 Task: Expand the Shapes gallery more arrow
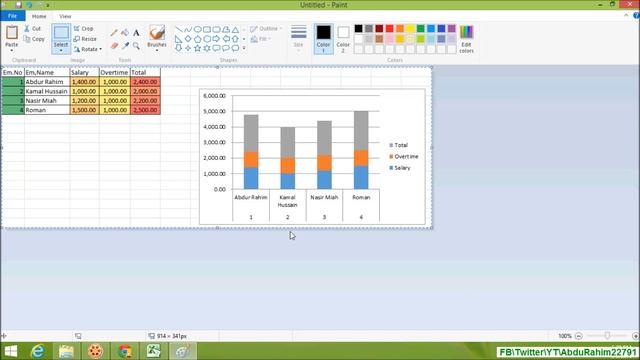pyautogui.click(x=244, y=48)
